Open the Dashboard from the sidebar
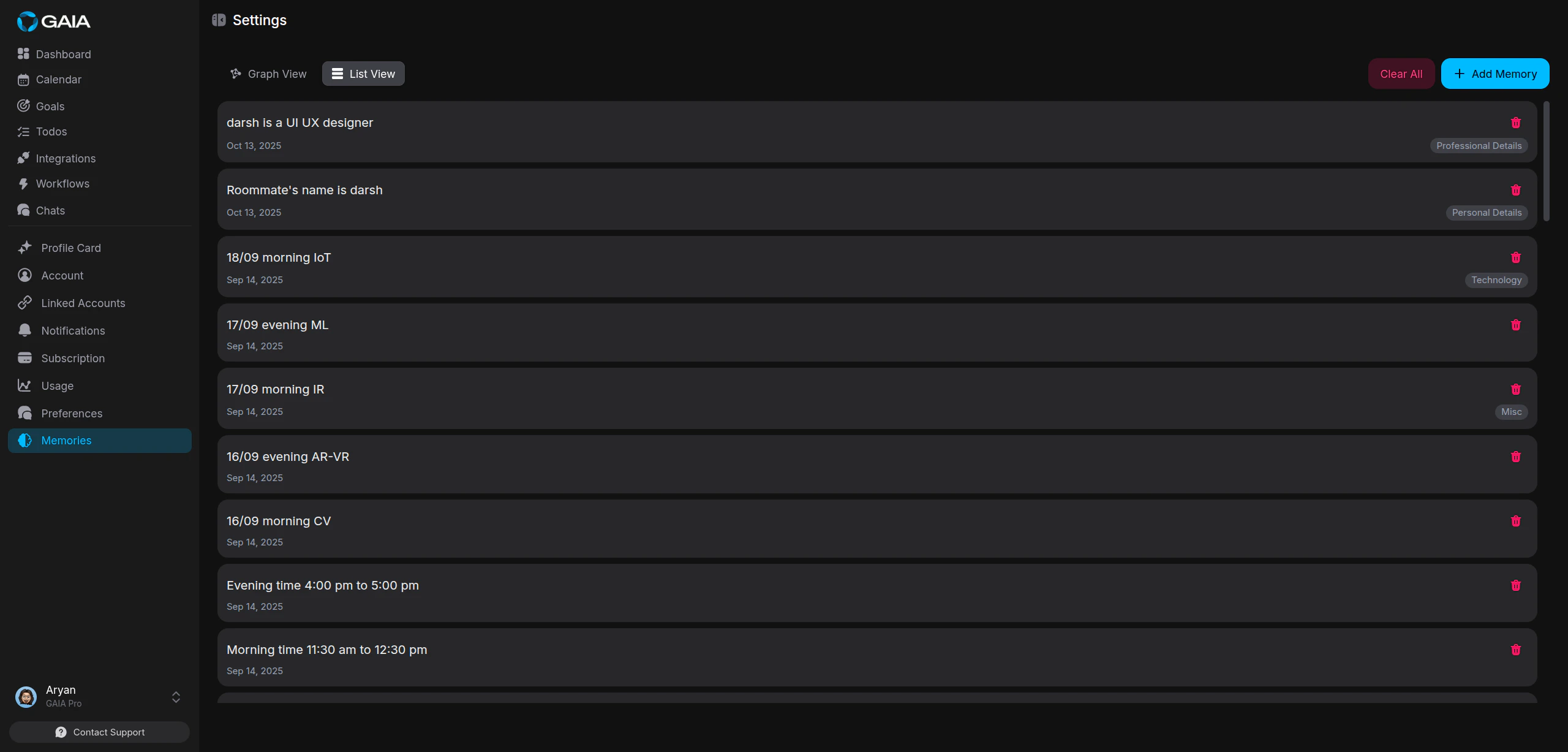Viewport: 1568px width, 752px height. pyautogui.click(x=63, y=54)
